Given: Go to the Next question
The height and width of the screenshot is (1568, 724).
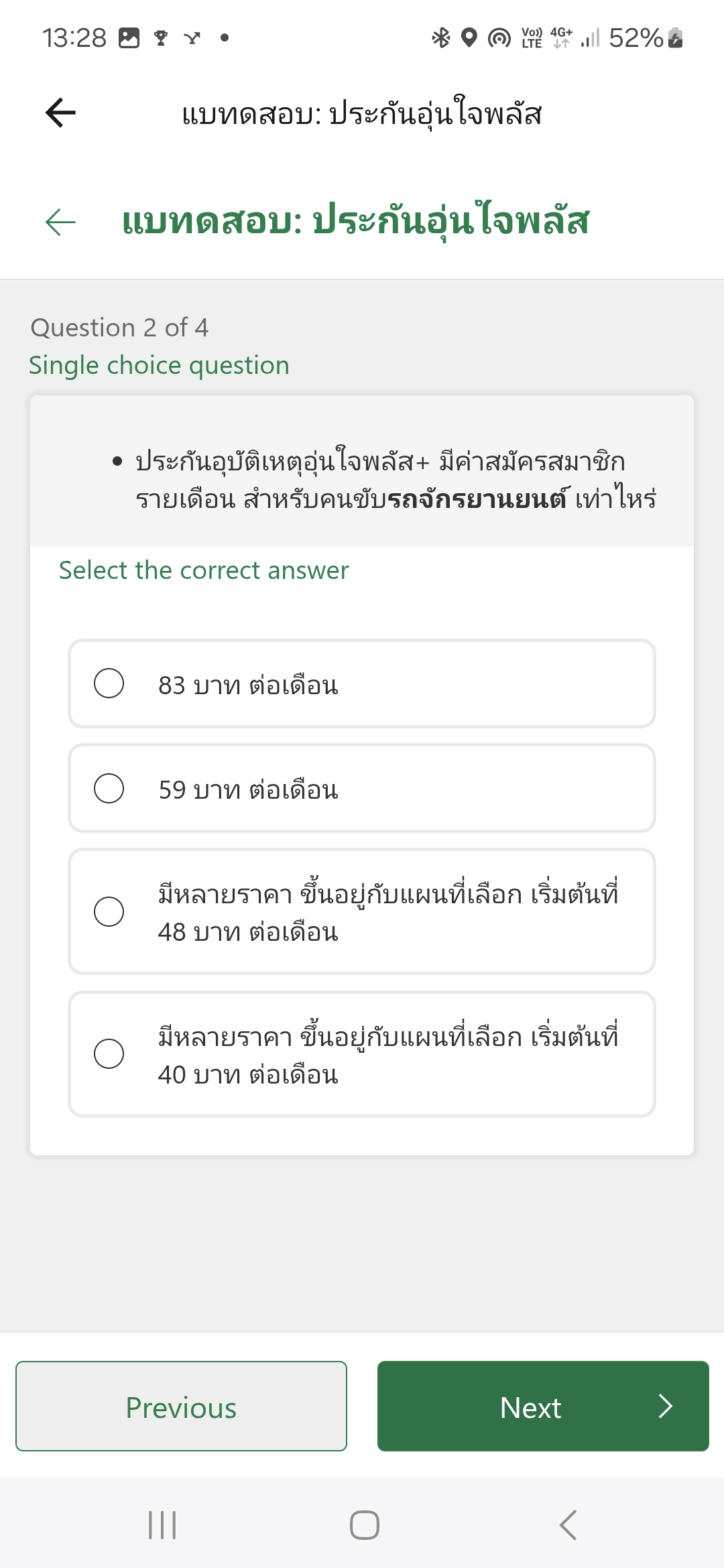Looking at the screenshot, I should (x=543, y=1406).
